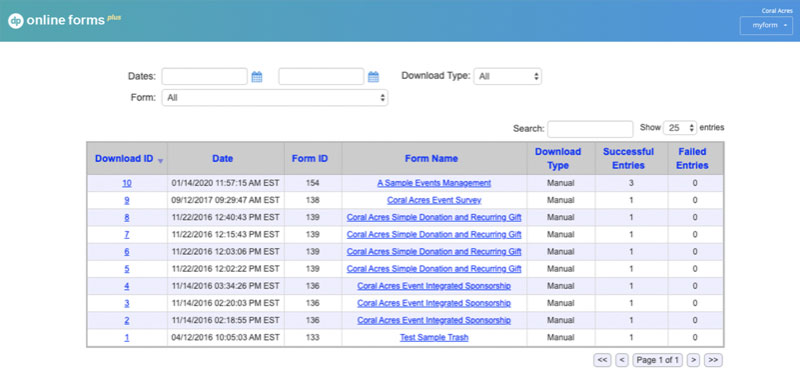Click Coral Acres organization name text
Viewport: 800px width, 378px height.
(x=777, y=10)
